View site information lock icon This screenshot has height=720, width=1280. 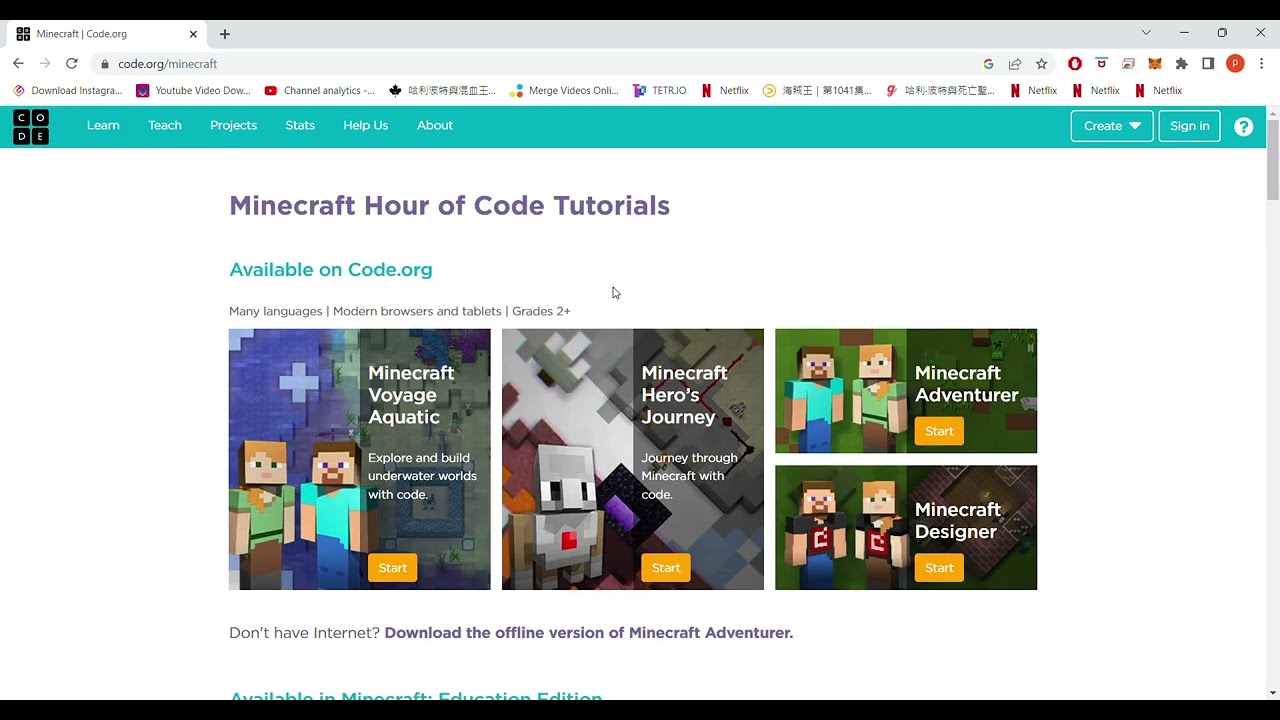104,64
